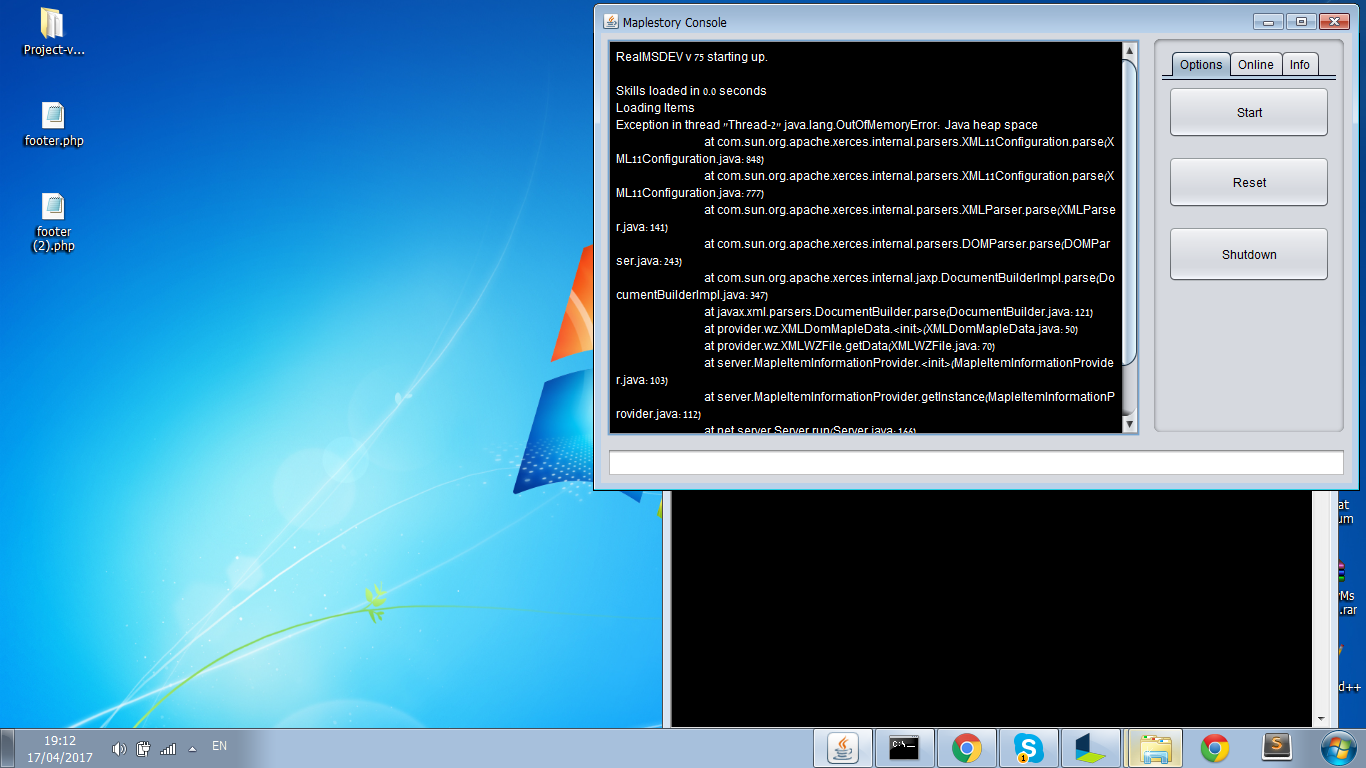Show hidden tray icons arrow

pyautogui.click(x=193, y=748)
